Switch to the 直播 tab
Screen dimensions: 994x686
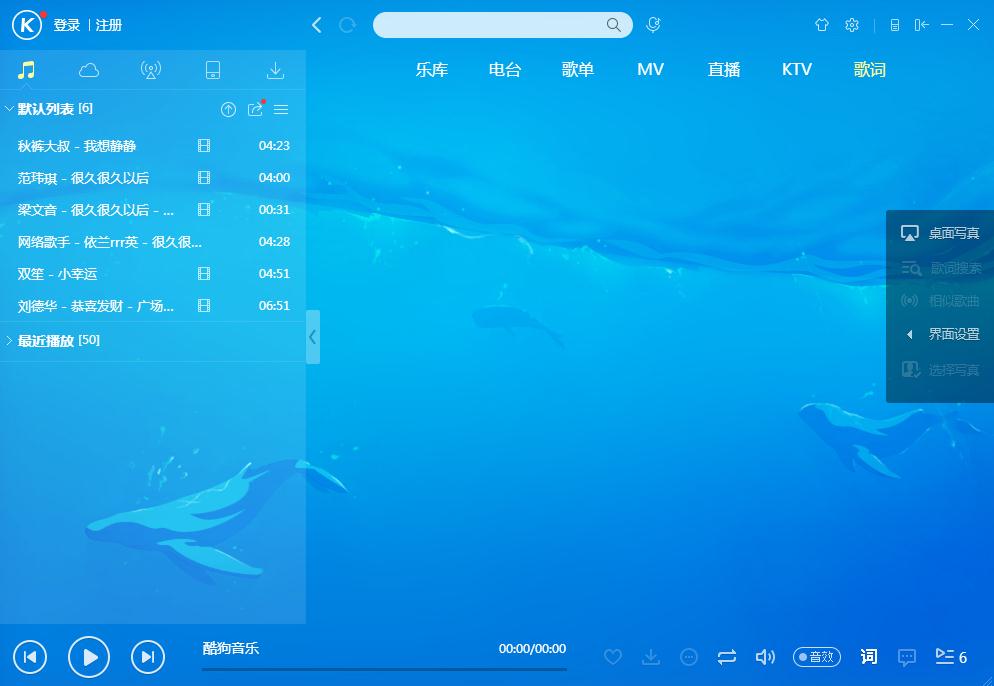pyautogui.click(x=724, y=69)
